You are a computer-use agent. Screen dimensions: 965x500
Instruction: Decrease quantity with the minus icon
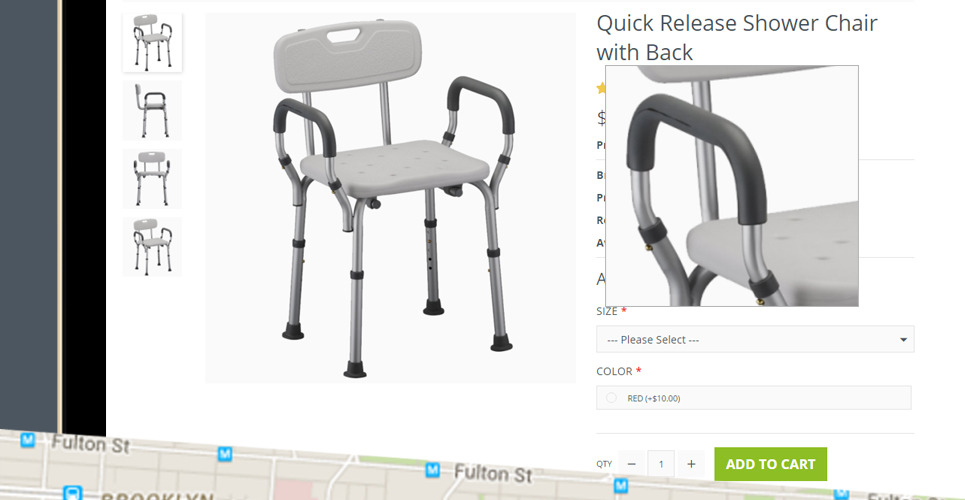tap(632, 464)
